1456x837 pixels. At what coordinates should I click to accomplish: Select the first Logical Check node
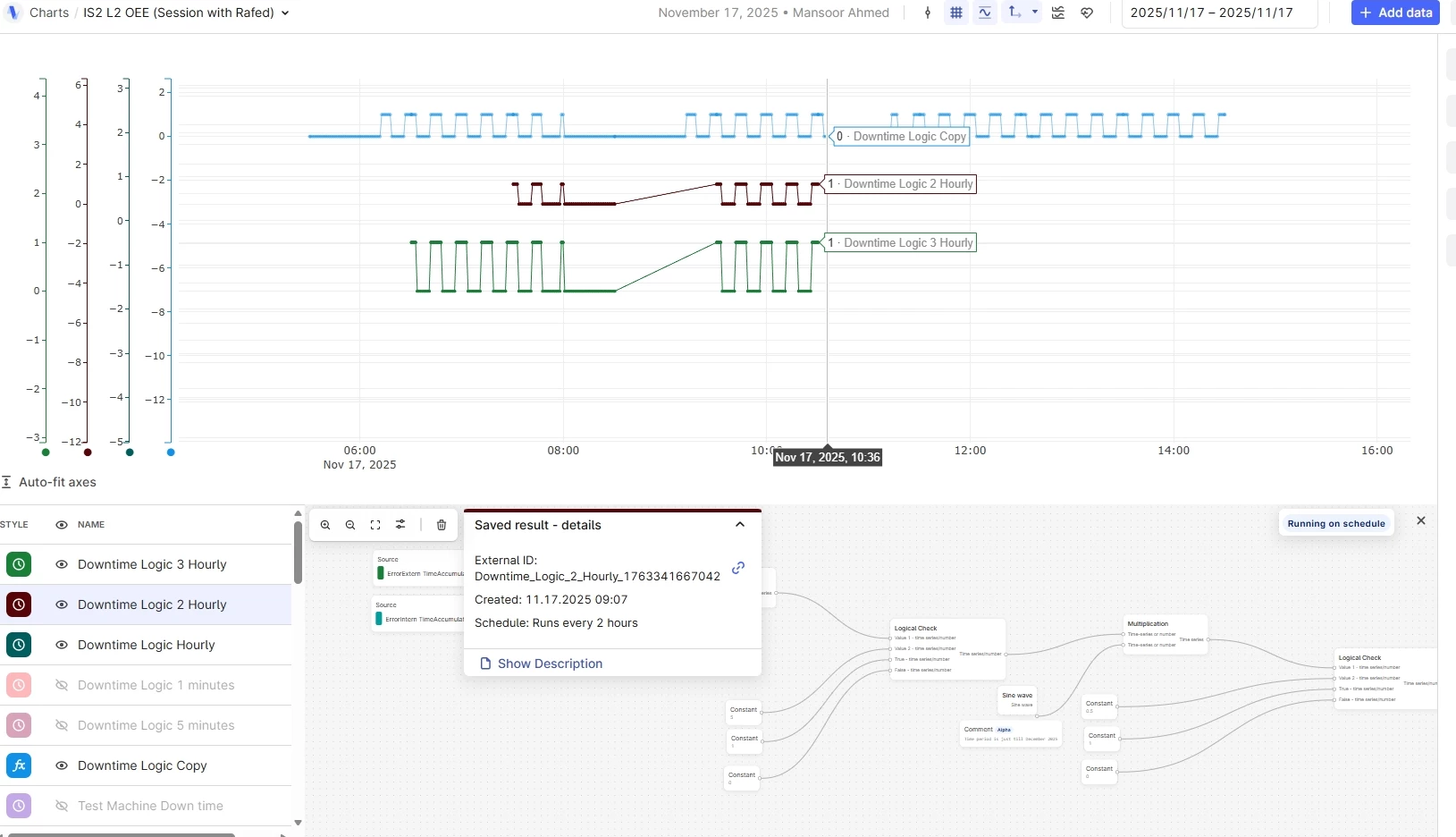[x=948, y=649]
